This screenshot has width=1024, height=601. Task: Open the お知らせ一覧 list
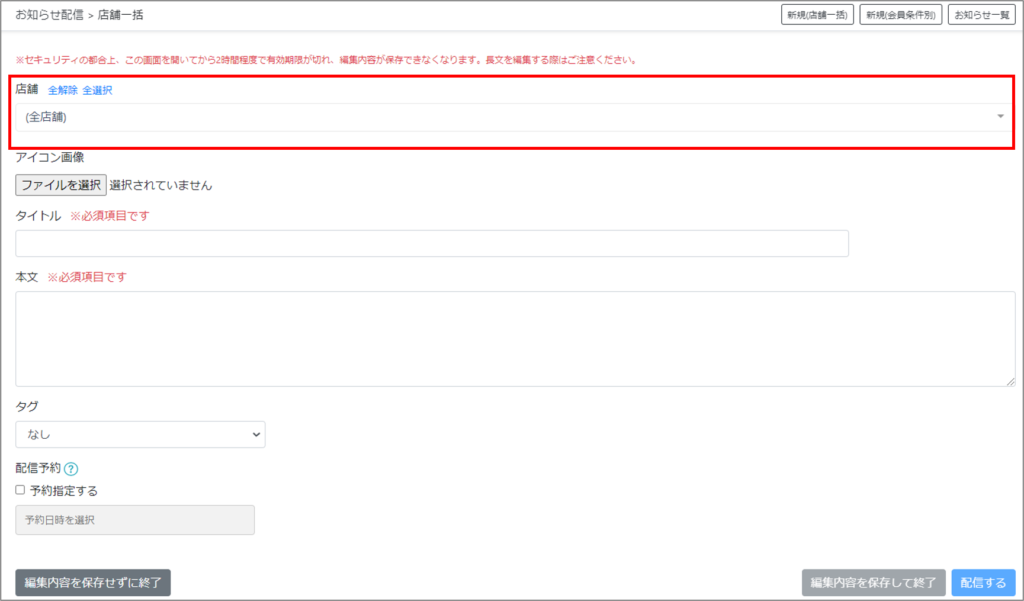point(981,15)
